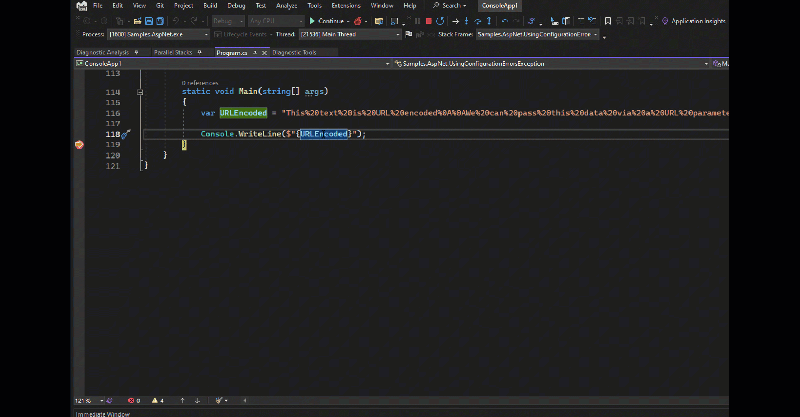Switch to the Diagnostic Analysis tab
The width and height of the screenshot is (800, 417).
pos(103,53)
